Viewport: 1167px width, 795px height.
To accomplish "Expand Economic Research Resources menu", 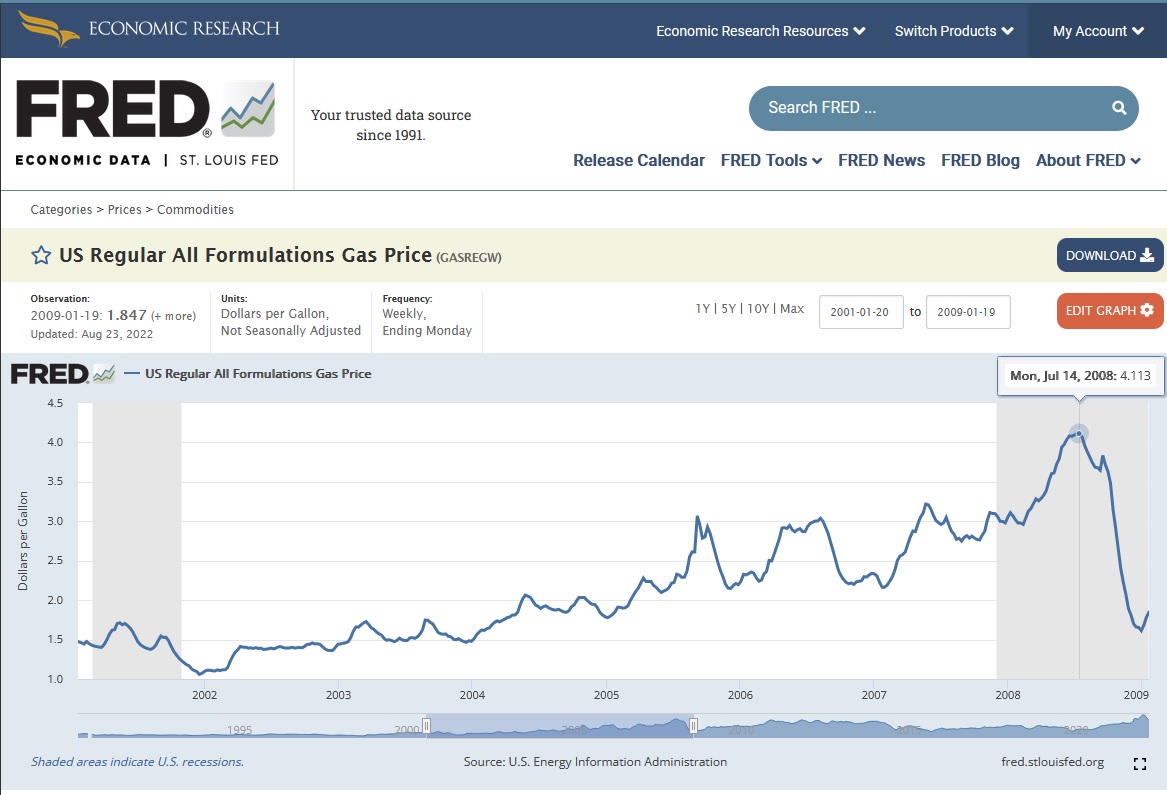I will (760, 31).
